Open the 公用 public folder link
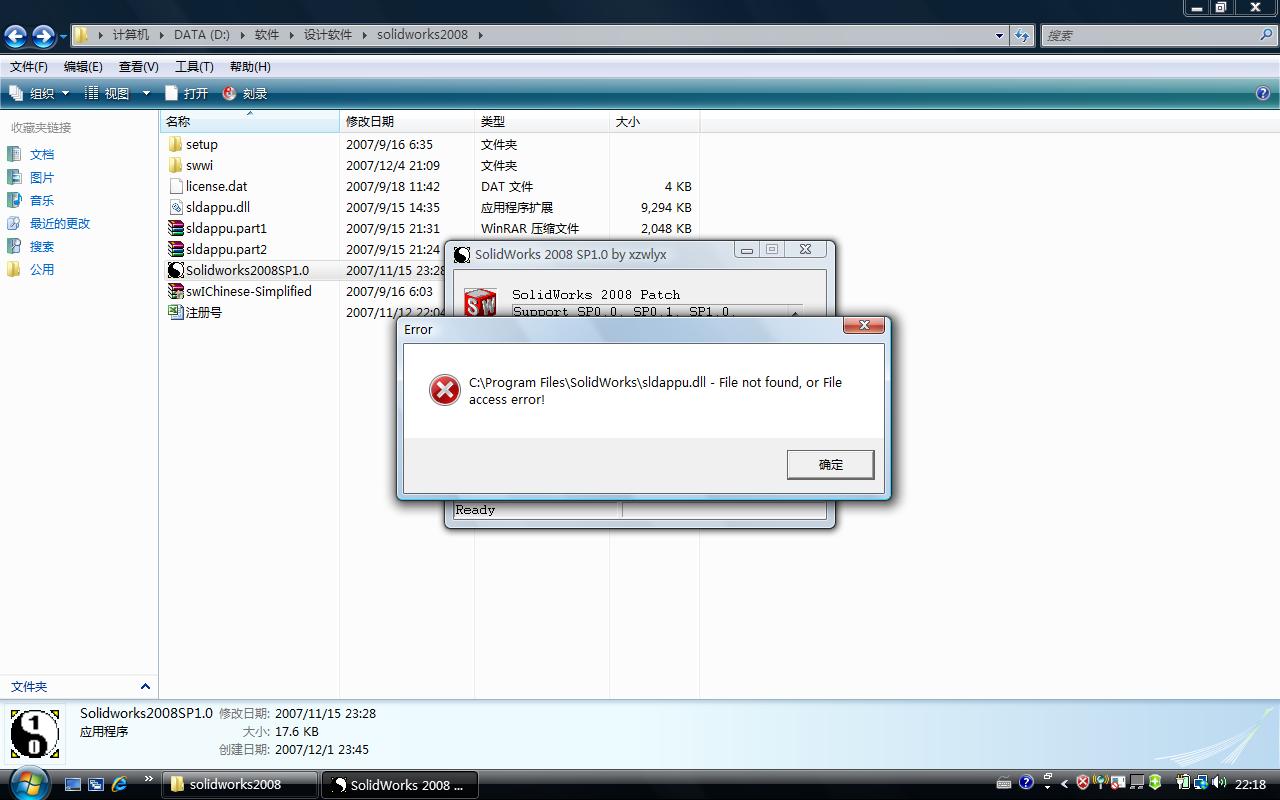The width and height of the screenshot is (1280, 800). [x=42, y=269]
